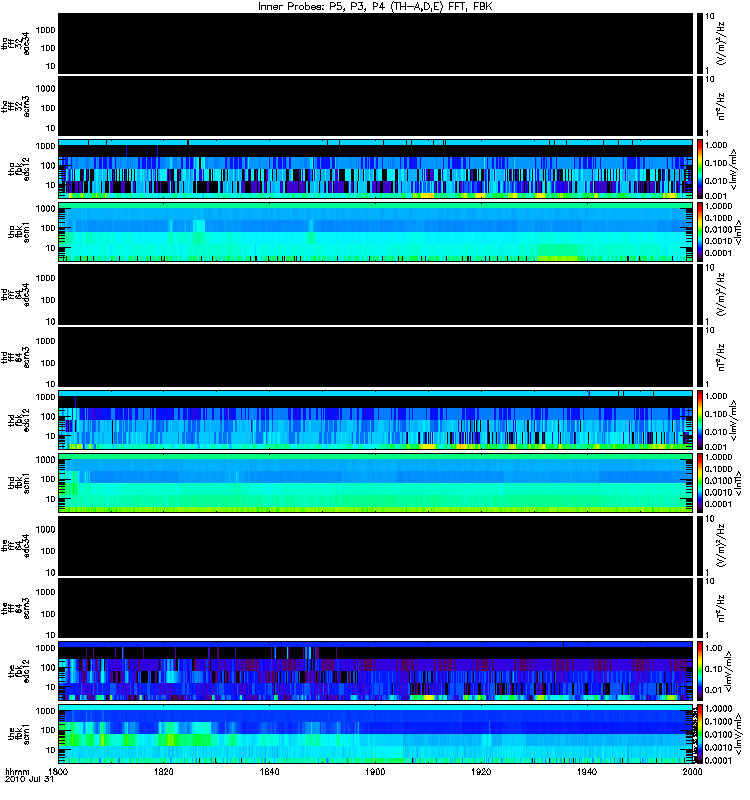This screenshot has width=750, height=800.
Task: Click the 'thd fbk scm1' vertical axis title
Action: [x=19, y=483]
